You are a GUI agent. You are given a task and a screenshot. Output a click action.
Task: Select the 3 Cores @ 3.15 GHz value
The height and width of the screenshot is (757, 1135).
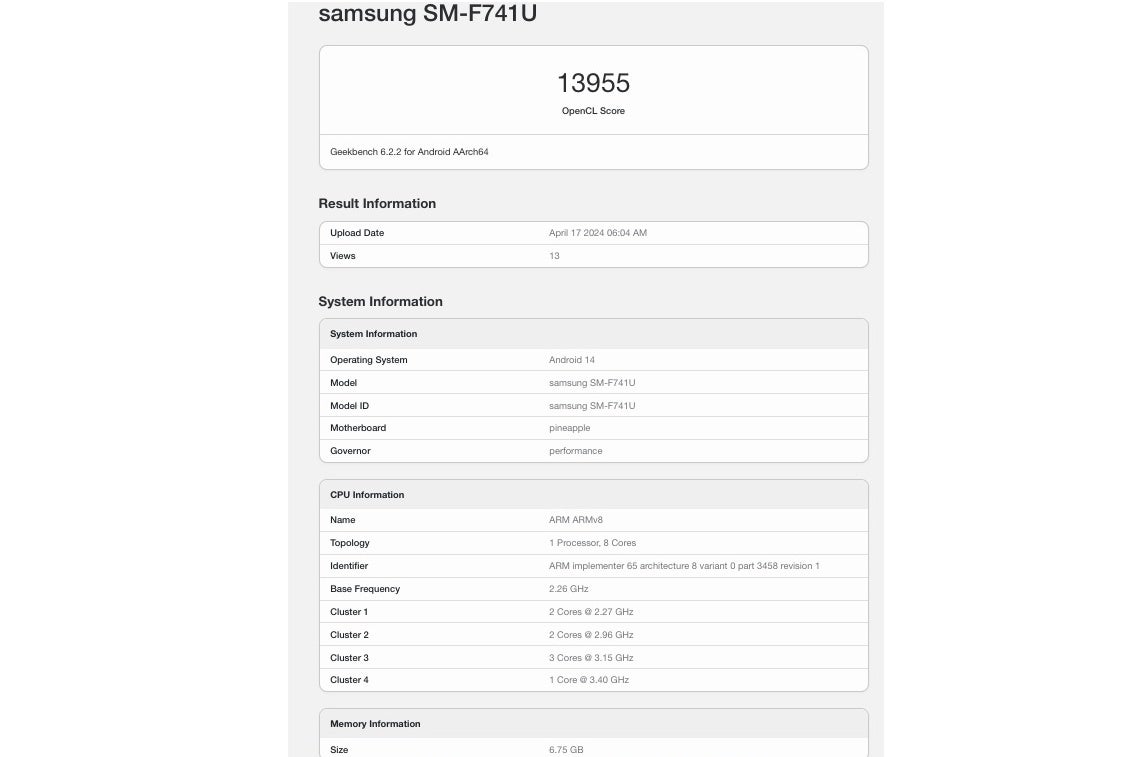pyautogui.click(x=591, y=658)
